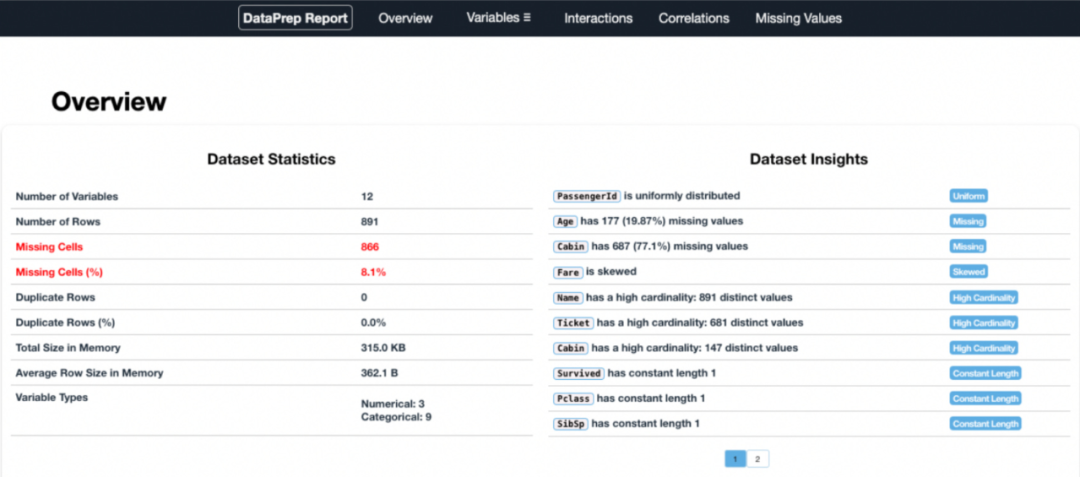This screenshot has height=477, width=1080.
Task: Click the DataPrep Report logo button
Action: click(x=295, y=18)
